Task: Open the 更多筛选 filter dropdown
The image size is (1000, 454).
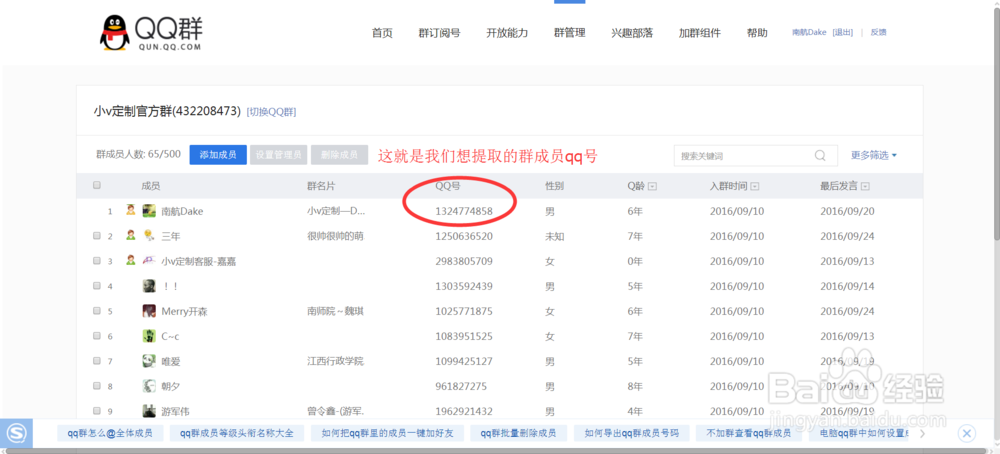Action: coord(874,155)
